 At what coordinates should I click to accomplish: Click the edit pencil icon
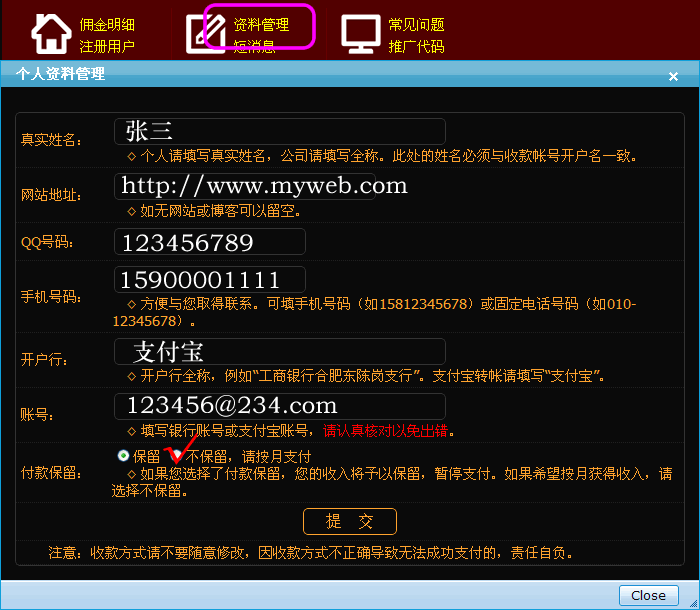[206, 34]
